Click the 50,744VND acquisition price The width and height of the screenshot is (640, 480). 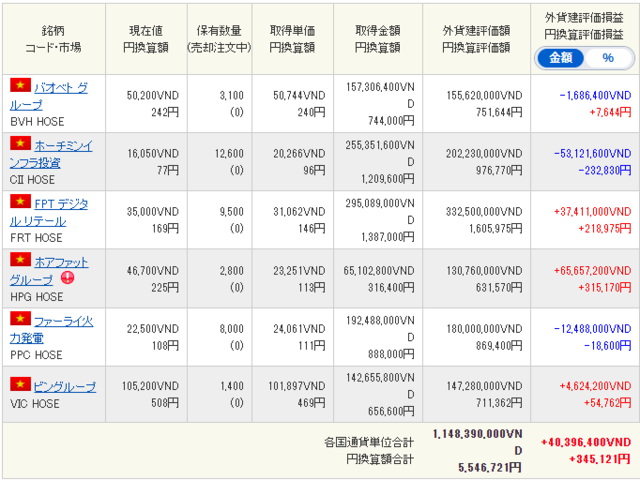click(x=299, y=96)
